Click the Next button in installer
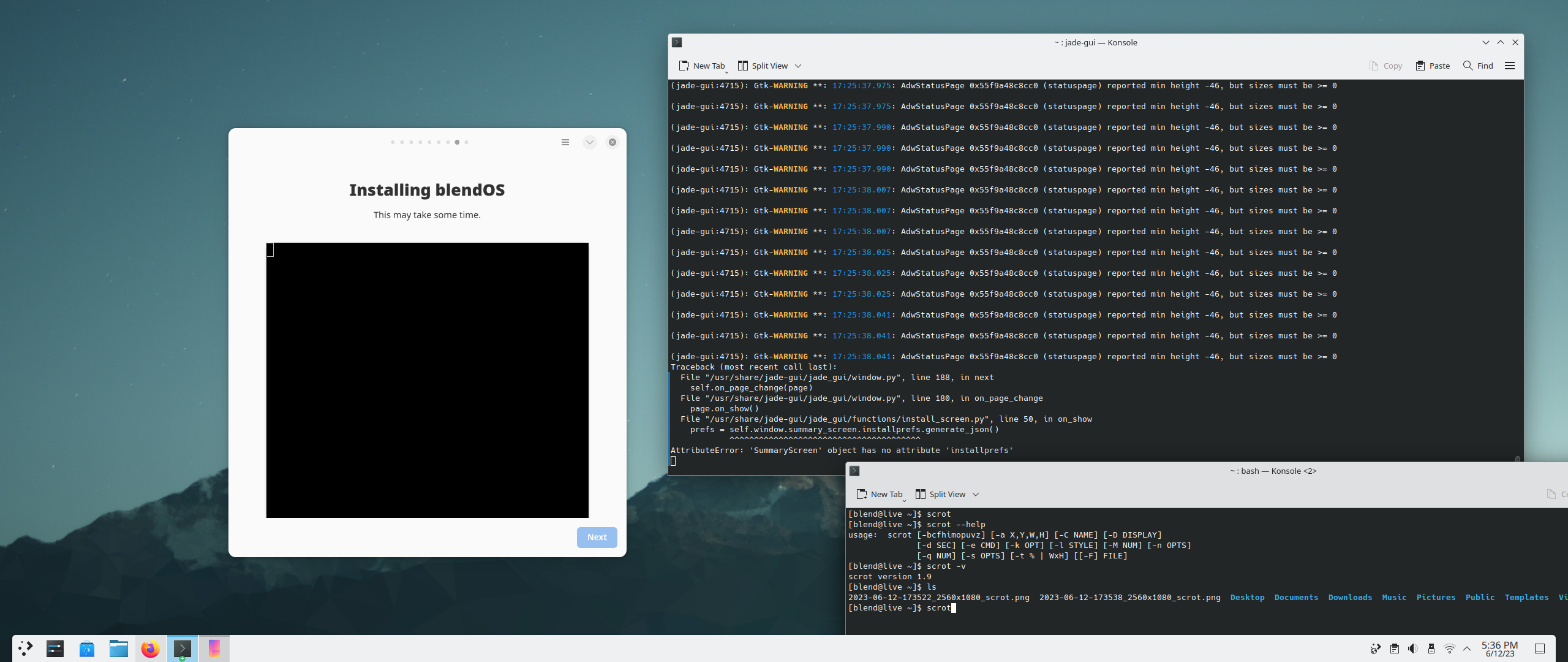1568x662 pixels. [597, 537]
